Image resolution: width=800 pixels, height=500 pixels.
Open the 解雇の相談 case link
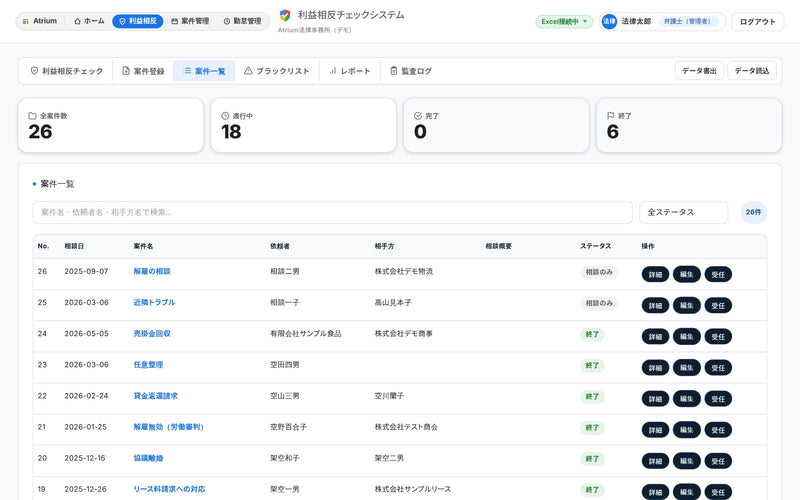coord(152,271)
